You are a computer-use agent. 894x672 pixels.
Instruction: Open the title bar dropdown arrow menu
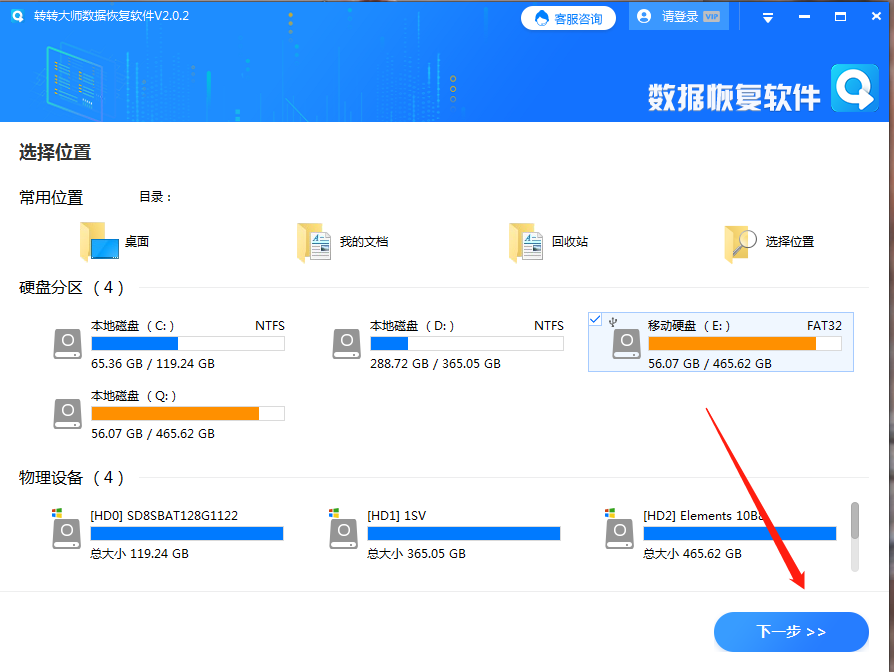[x=768, y=16]
